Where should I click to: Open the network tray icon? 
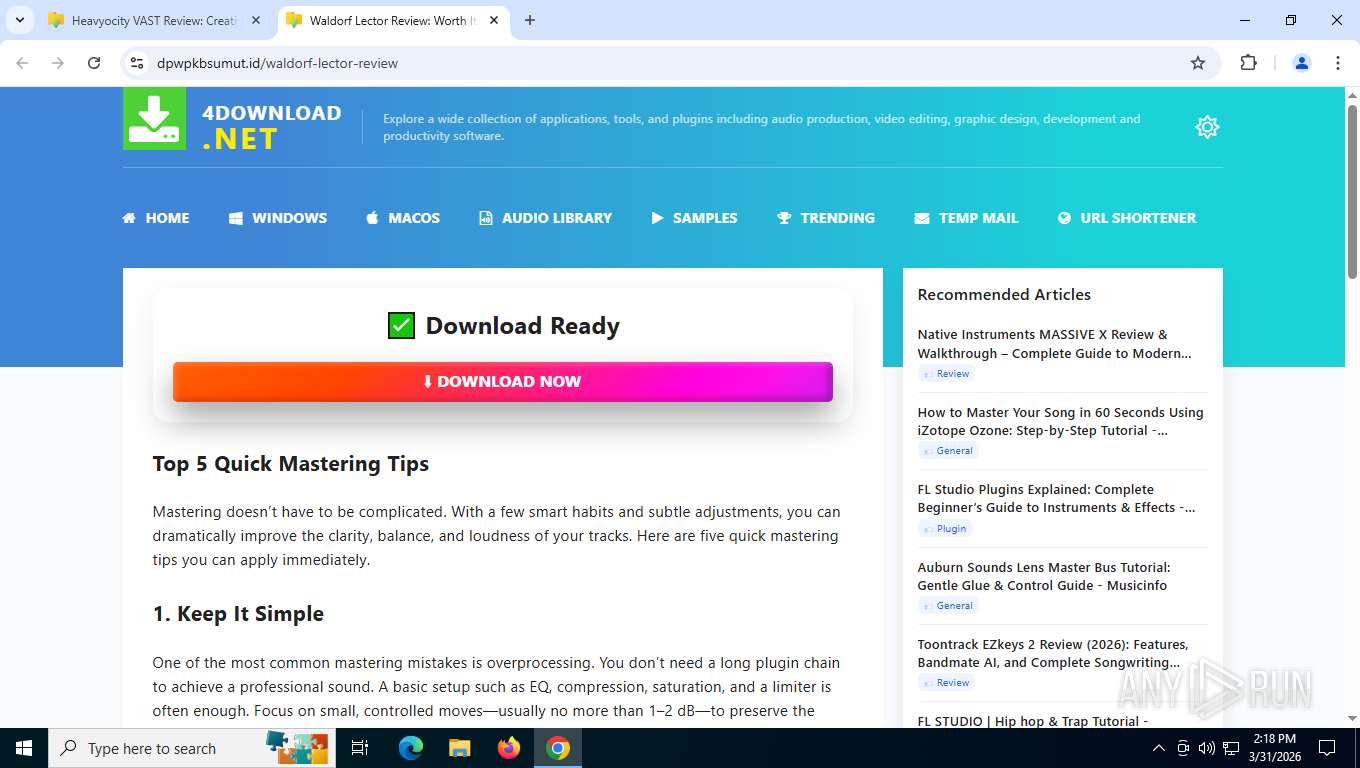pos(1232,748)
